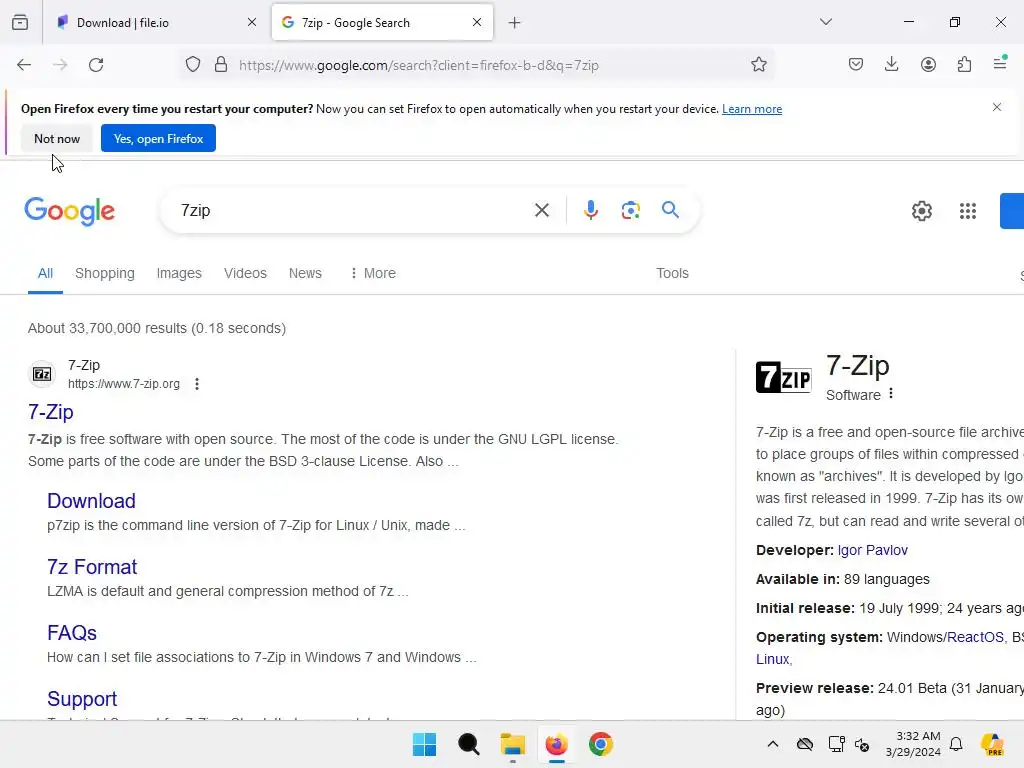Open taskbar Search

pos(469,744)
